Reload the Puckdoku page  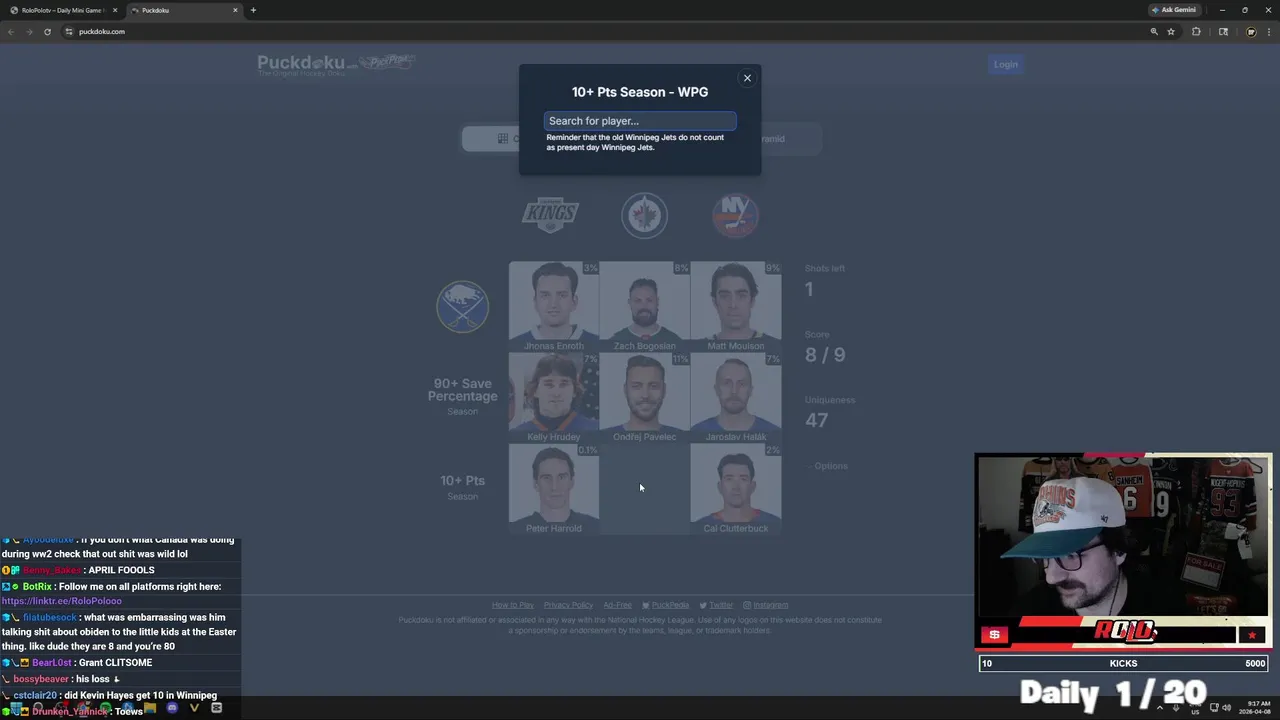pyautogui.click(x=47, y=31)
